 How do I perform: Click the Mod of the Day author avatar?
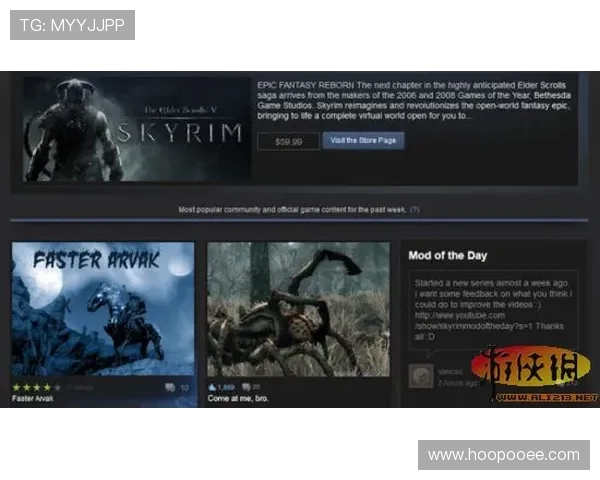tap(421, 375)
